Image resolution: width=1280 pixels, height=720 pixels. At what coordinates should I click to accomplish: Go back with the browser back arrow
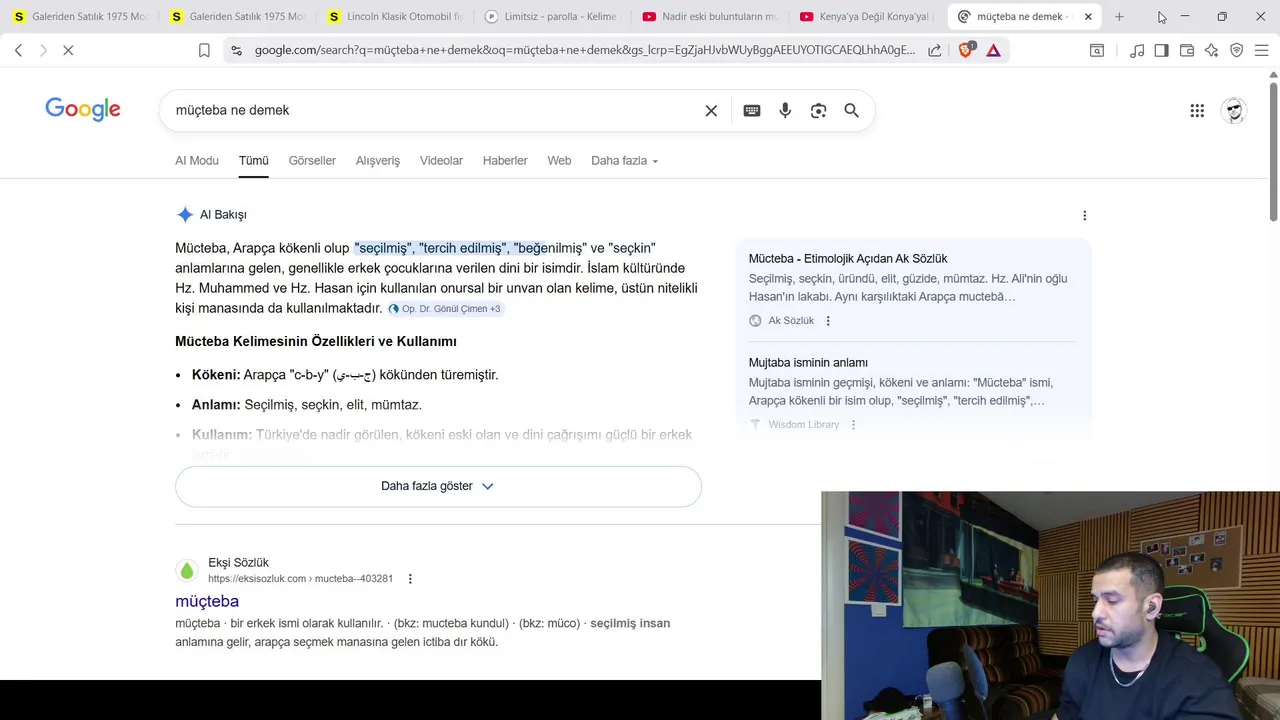click(x=19, y=50)
